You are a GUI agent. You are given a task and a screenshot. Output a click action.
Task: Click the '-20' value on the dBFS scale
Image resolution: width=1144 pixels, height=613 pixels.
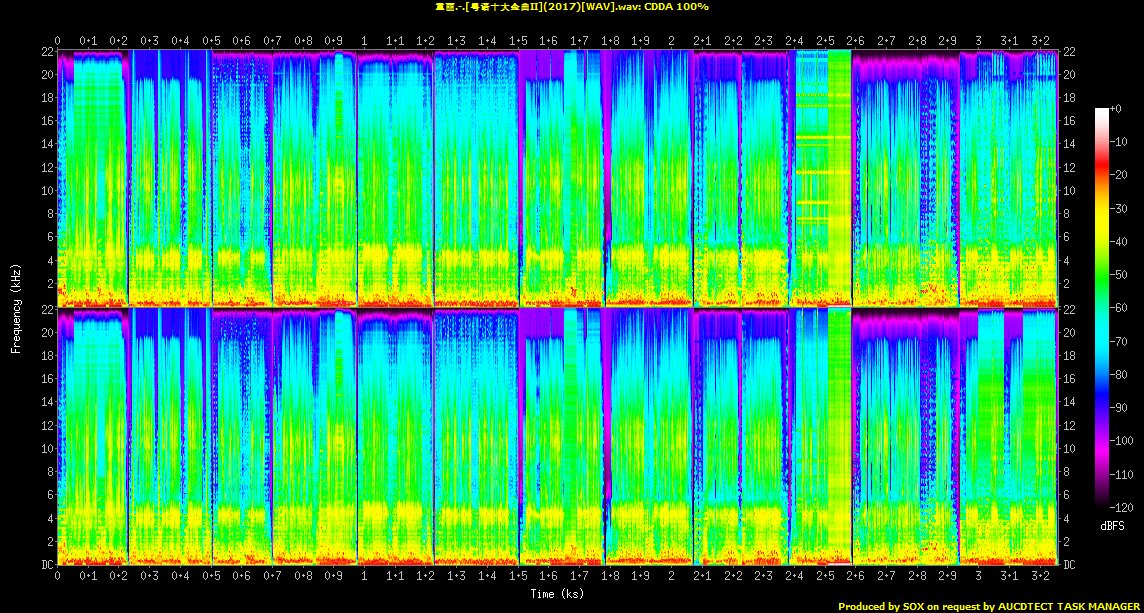[1118, 175]
